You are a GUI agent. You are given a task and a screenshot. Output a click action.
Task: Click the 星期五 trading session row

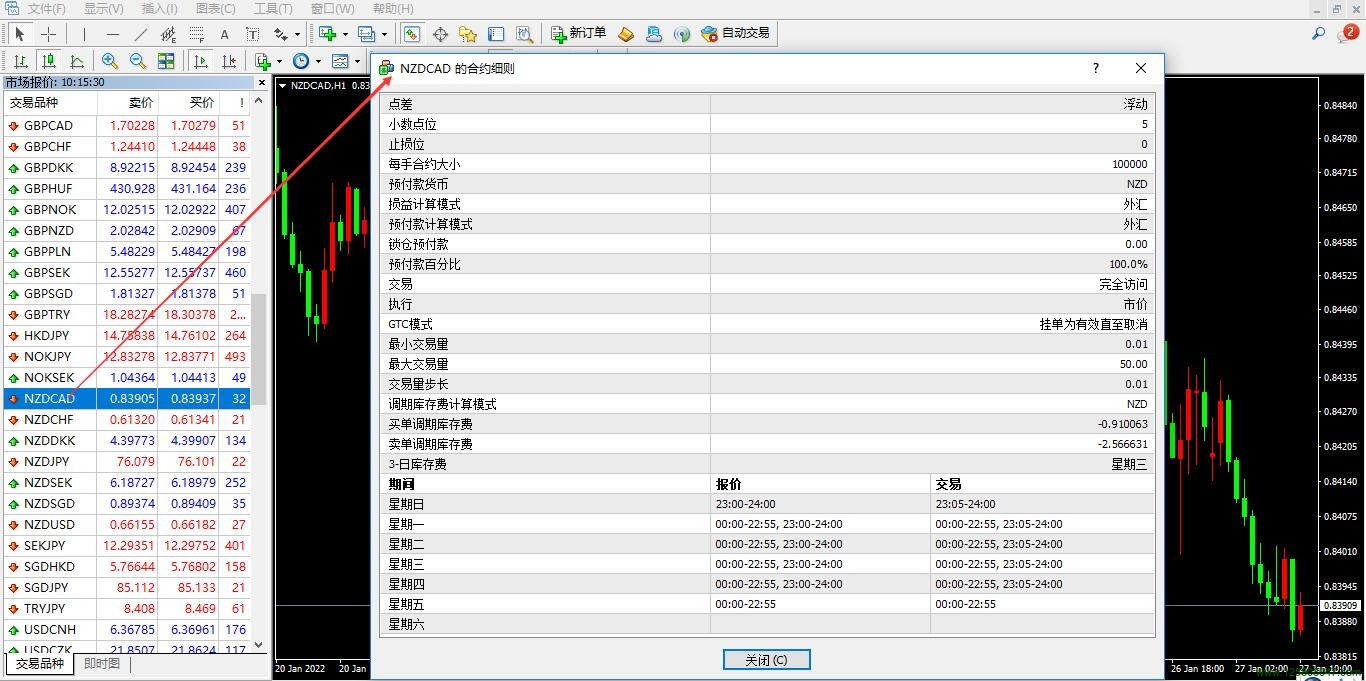768,604
